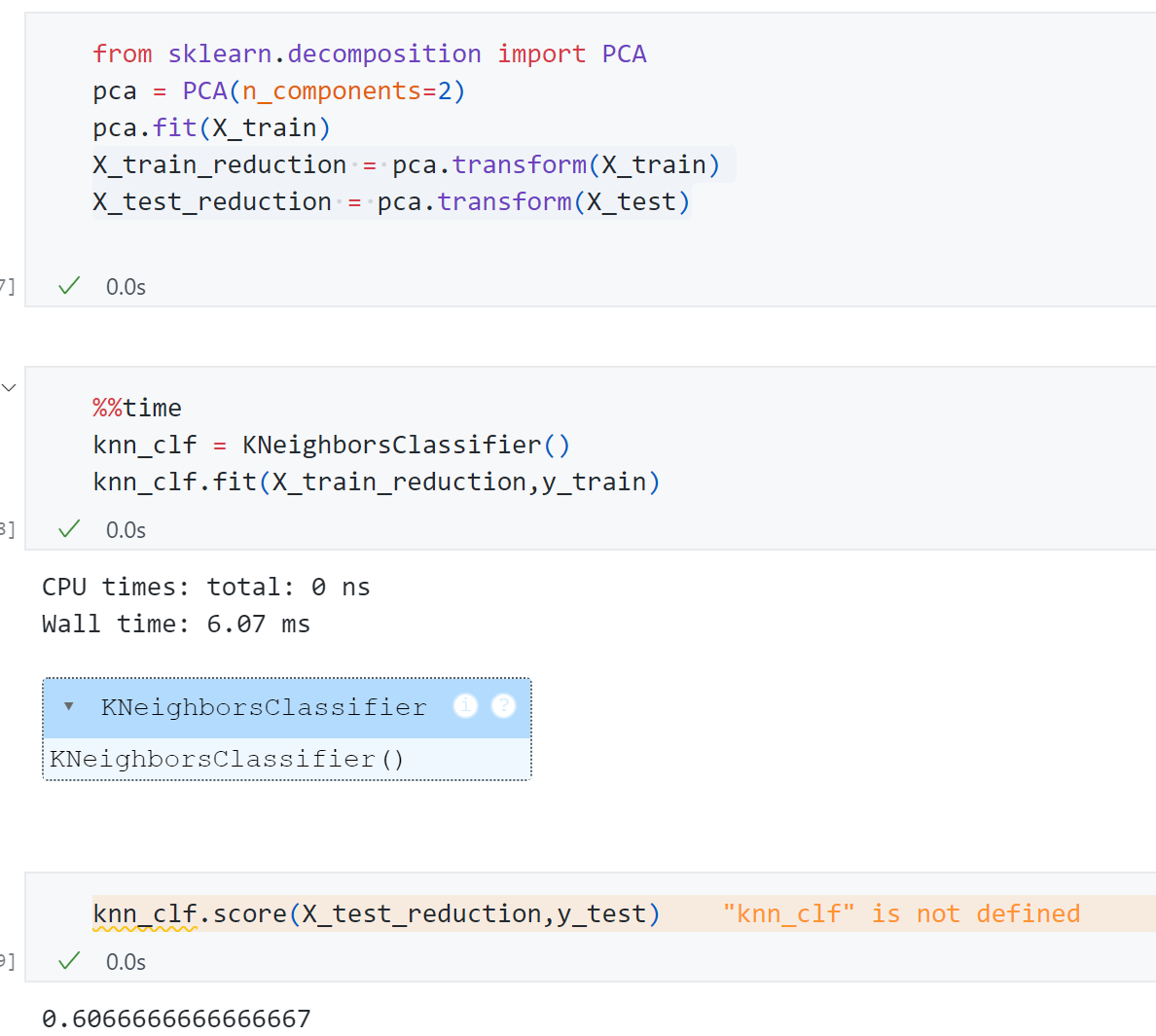
Task: Click the knn_clf.fit(X_train_reduction,y_train) line
Action: point(377,482)
